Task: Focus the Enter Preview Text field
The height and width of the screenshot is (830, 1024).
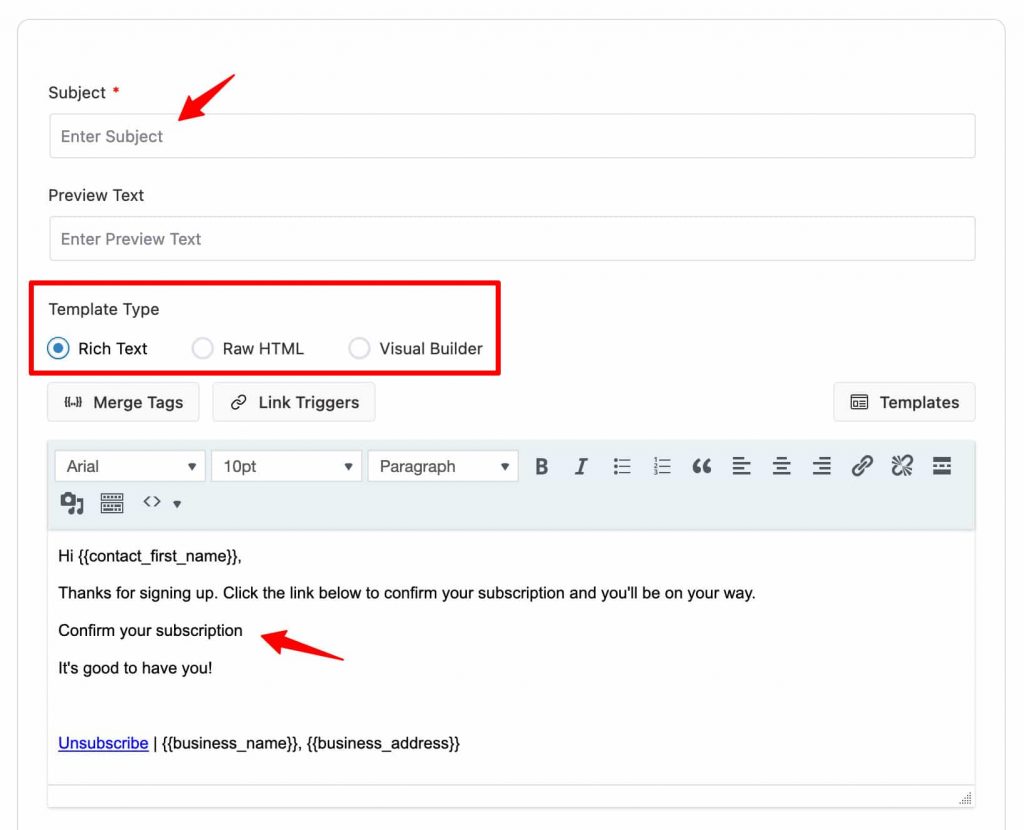Action: click(x=513, y=238)
